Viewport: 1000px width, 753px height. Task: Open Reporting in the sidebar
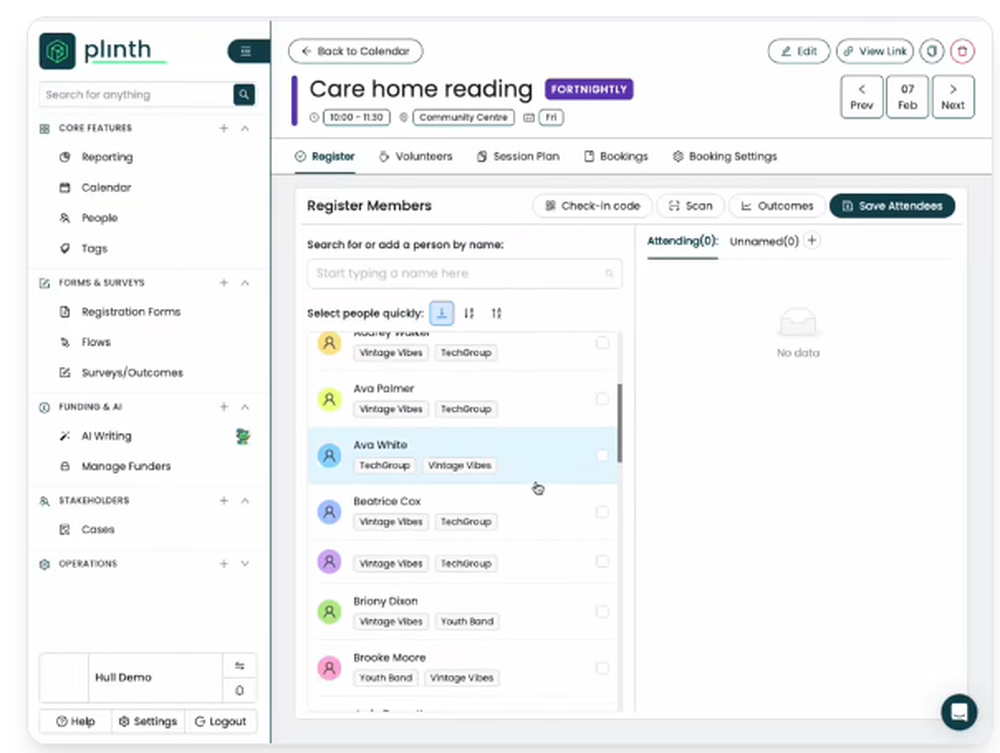click(107, 157)
